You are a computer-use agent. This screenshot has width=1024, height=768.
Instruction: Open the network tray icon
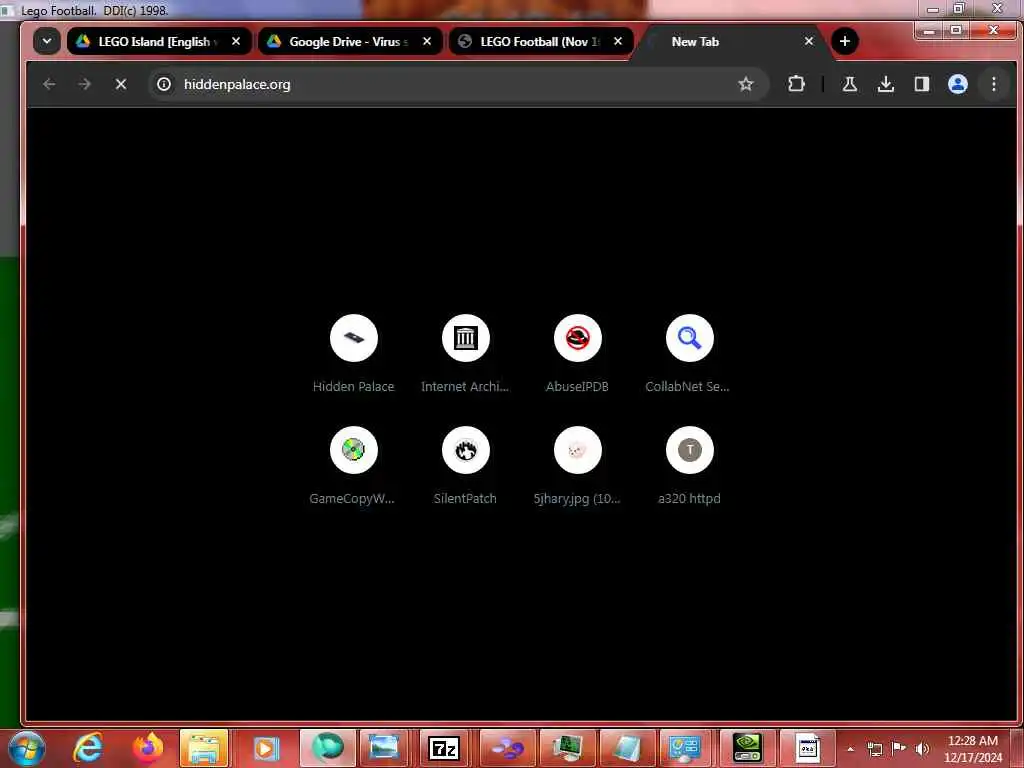[874, 749]
